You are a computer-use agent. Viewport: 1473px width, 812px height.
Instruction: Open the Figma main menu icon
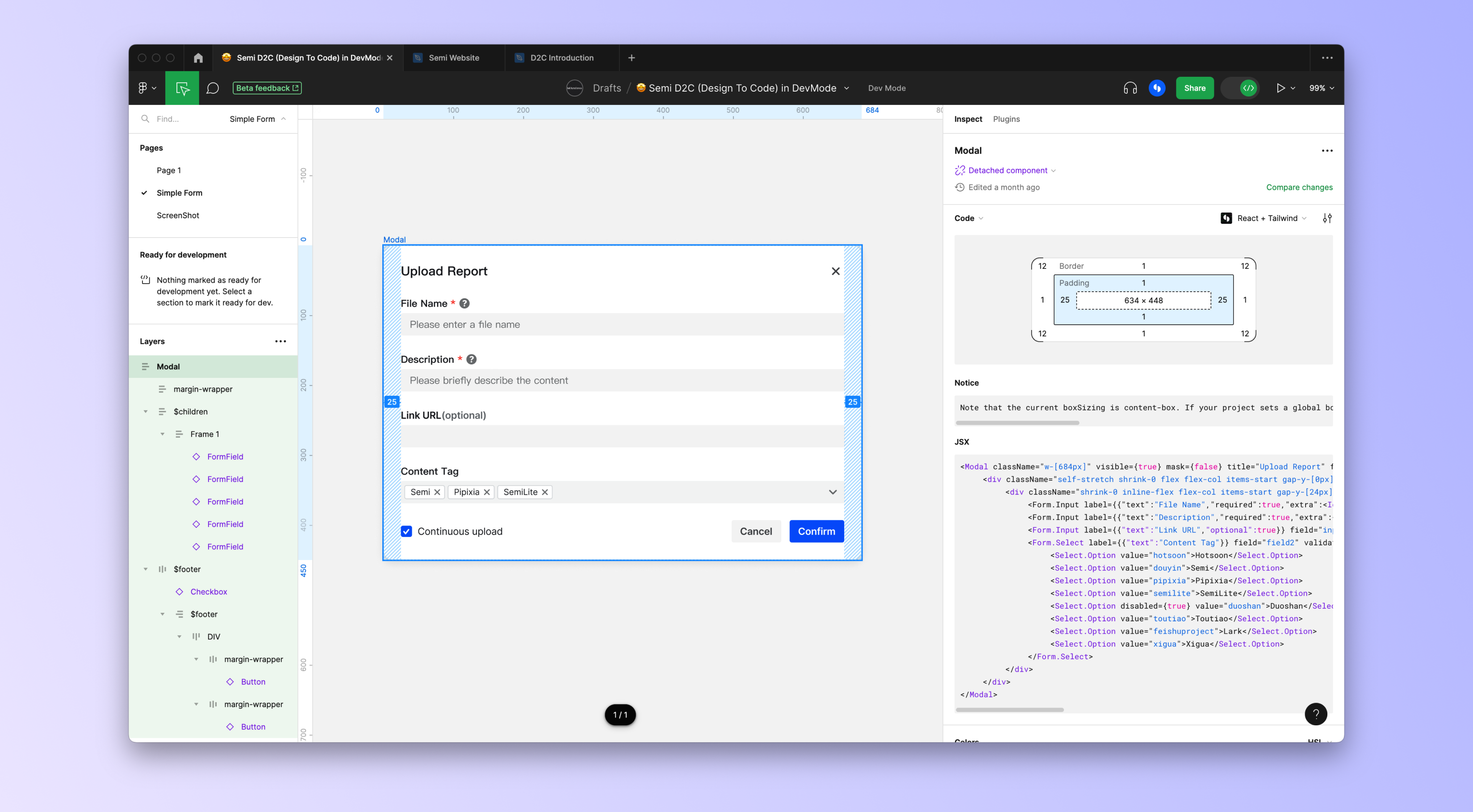pos(146,88)
